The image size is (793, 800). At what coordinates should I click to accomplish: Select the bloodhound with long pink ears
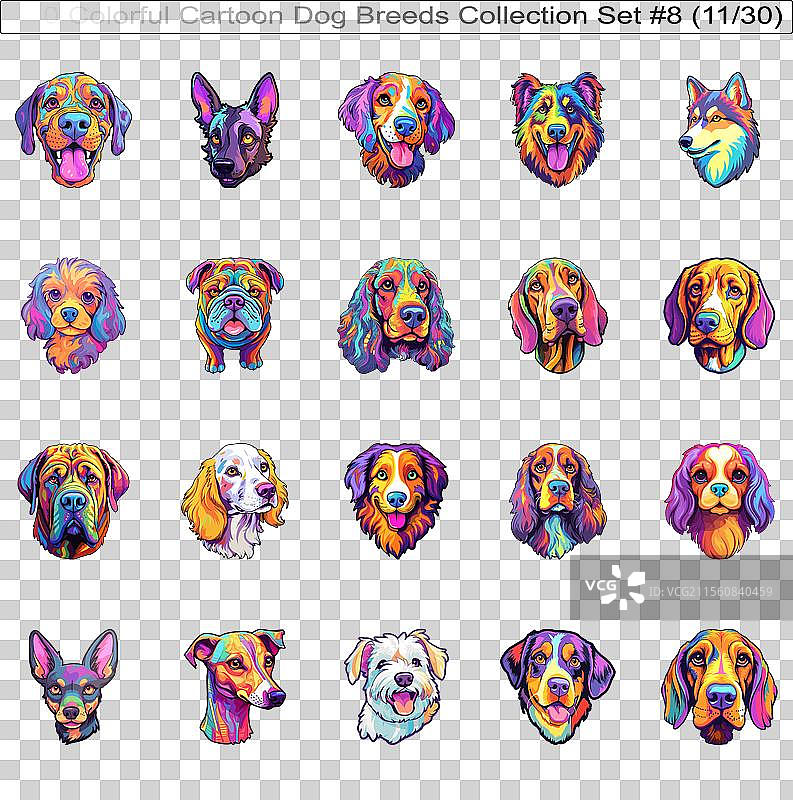pyautogui.click(x=558, y=314)
